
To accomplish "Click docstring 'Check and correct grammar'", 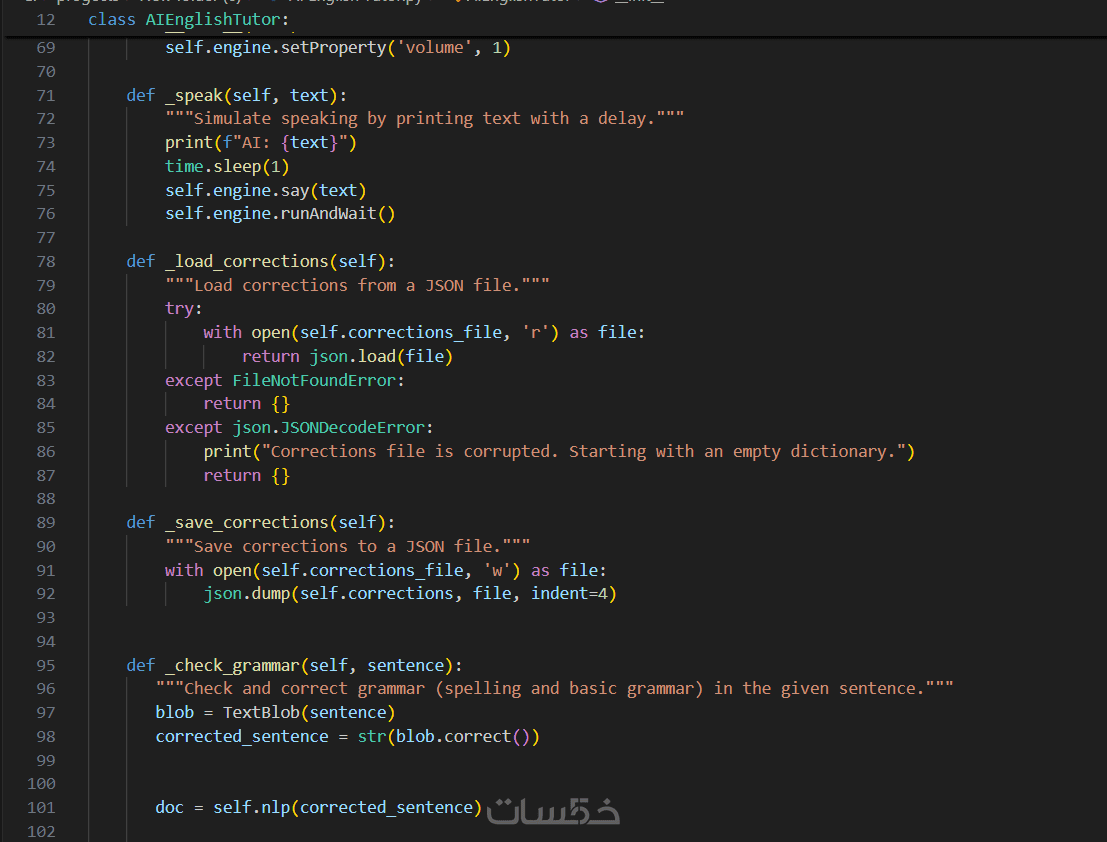I will 554,689.
